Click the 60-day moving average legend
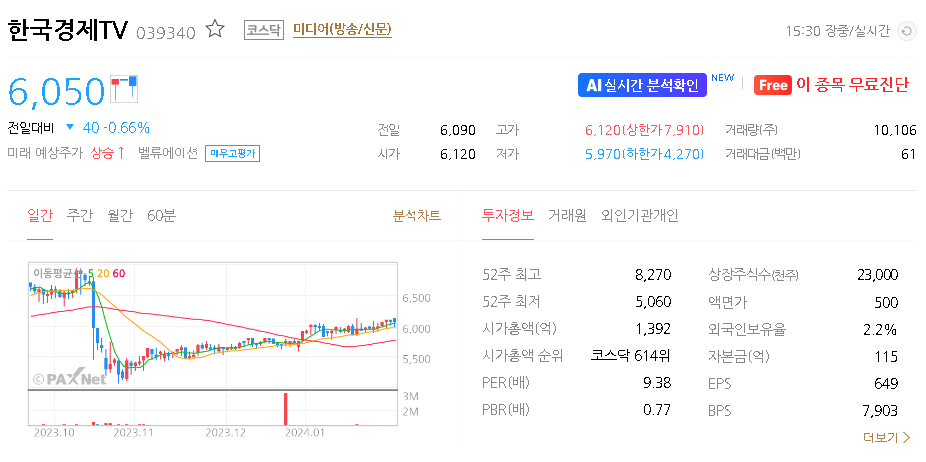Viewport: 926px width, 462px height. click(119, 273)
